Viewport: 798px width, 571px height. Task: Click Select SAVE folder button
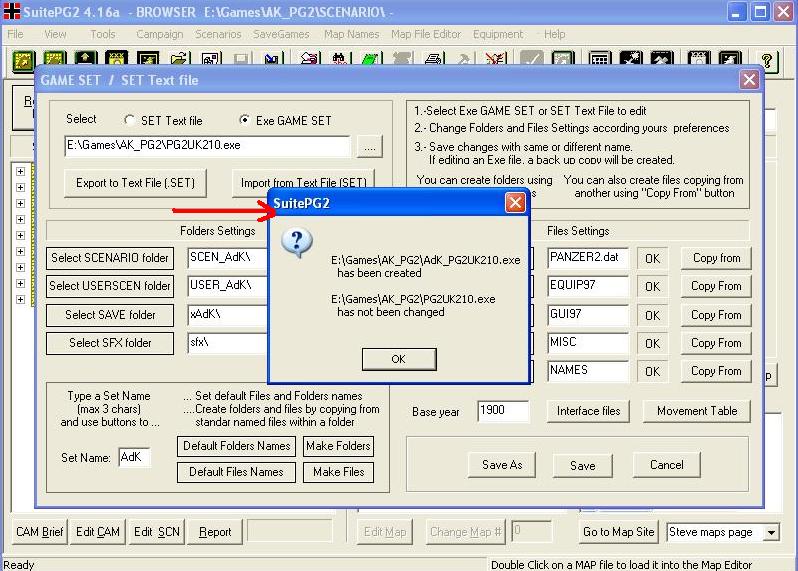point(110,315)
